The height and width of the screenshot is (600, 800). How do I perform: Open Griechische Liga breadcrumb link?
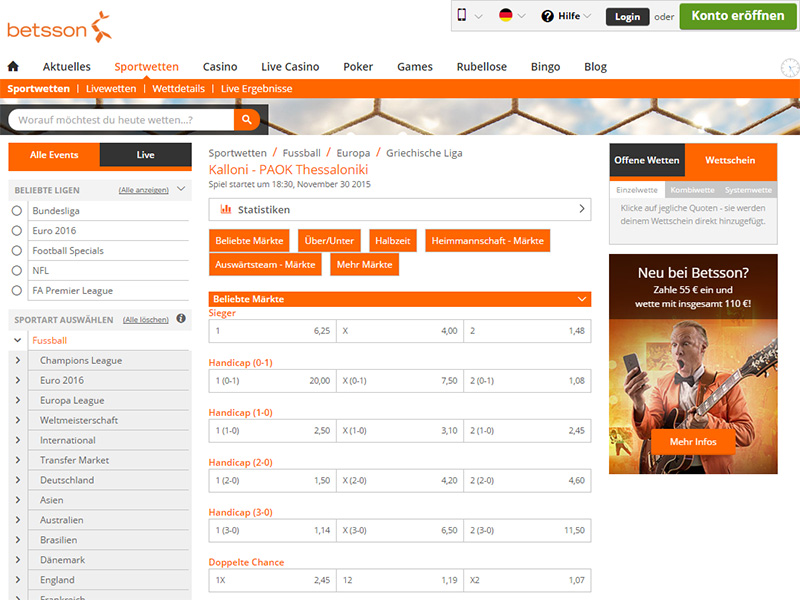[424, 153]
